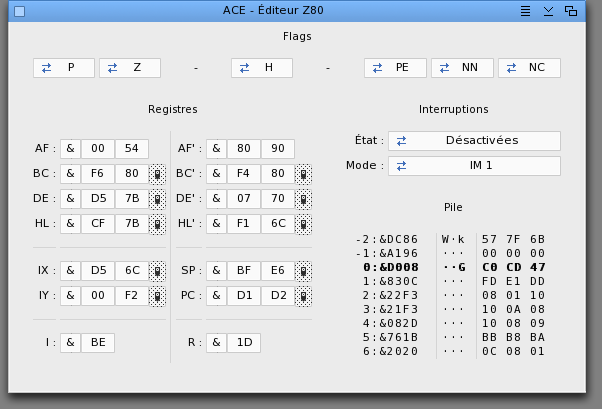Cycle the interrupt État Désactivées selector
The height and width of the screenshot is (409, 602).
pyautogui.click(x=474, y=141)
